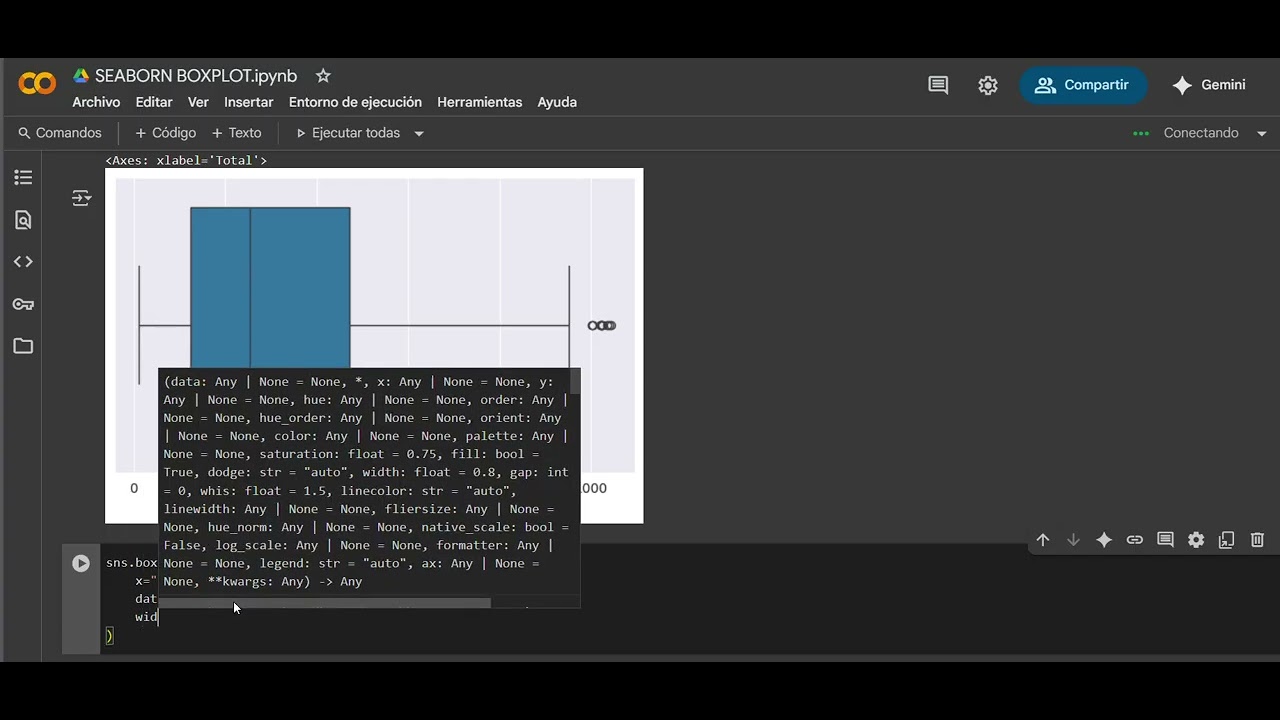Move cell down arrow icon

click(1073, 540)
